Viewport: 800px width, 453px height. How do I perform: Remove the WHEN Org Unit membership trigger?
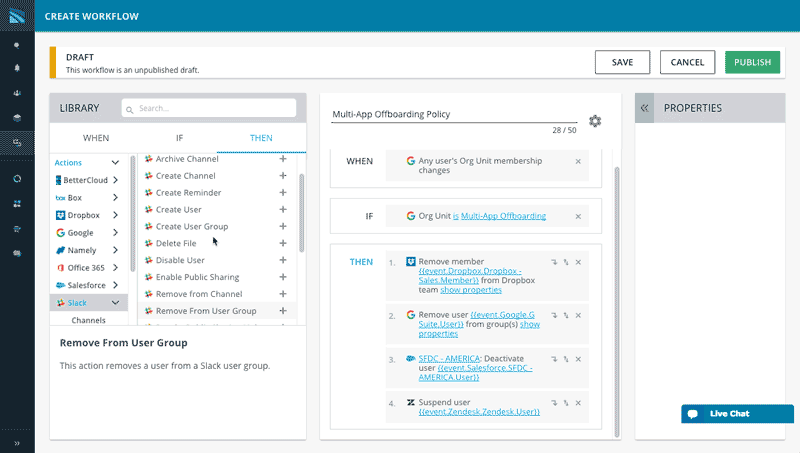click(578, 161)
